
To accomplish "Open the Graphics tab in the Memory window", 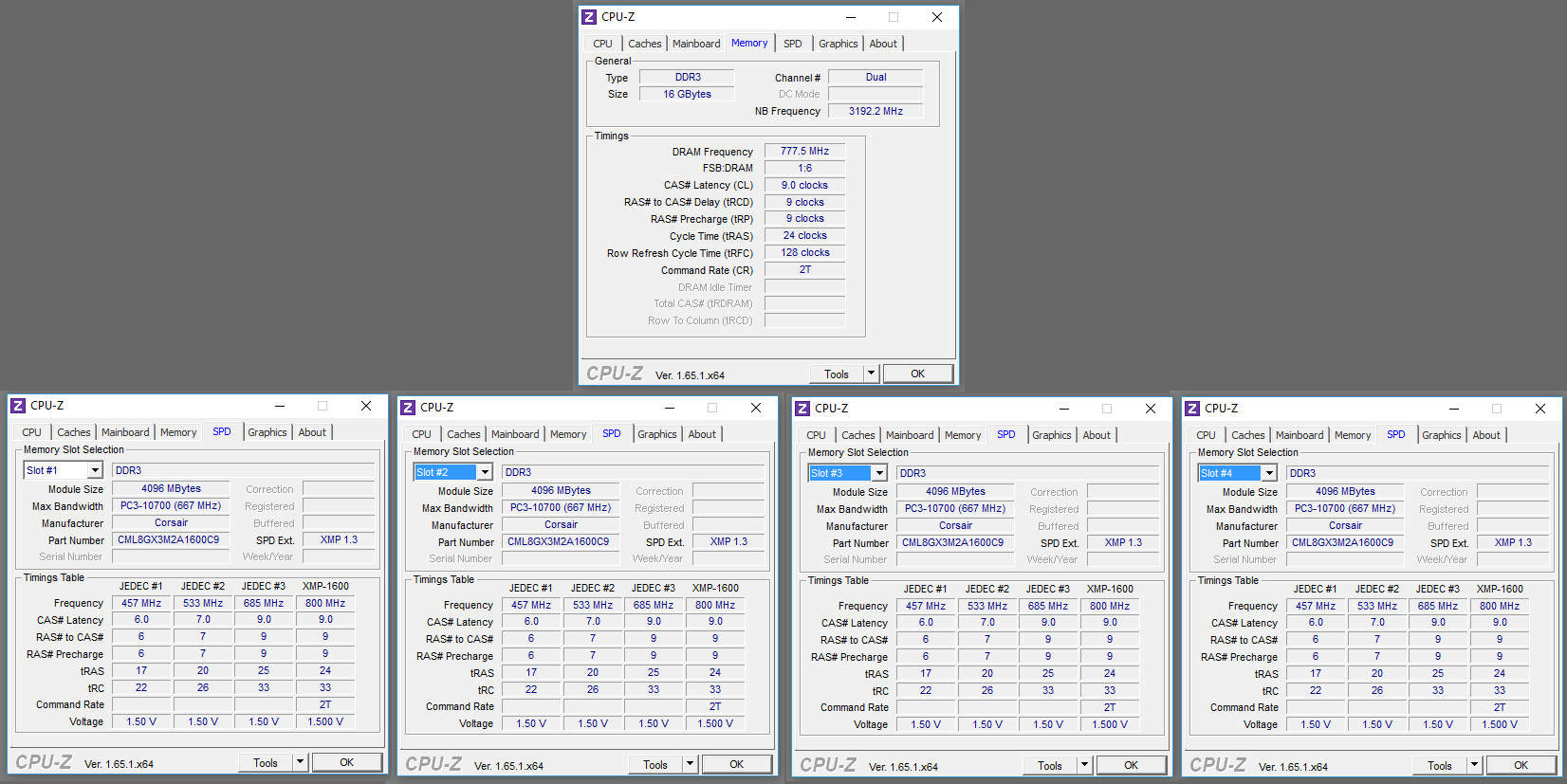I will point(839,44).
